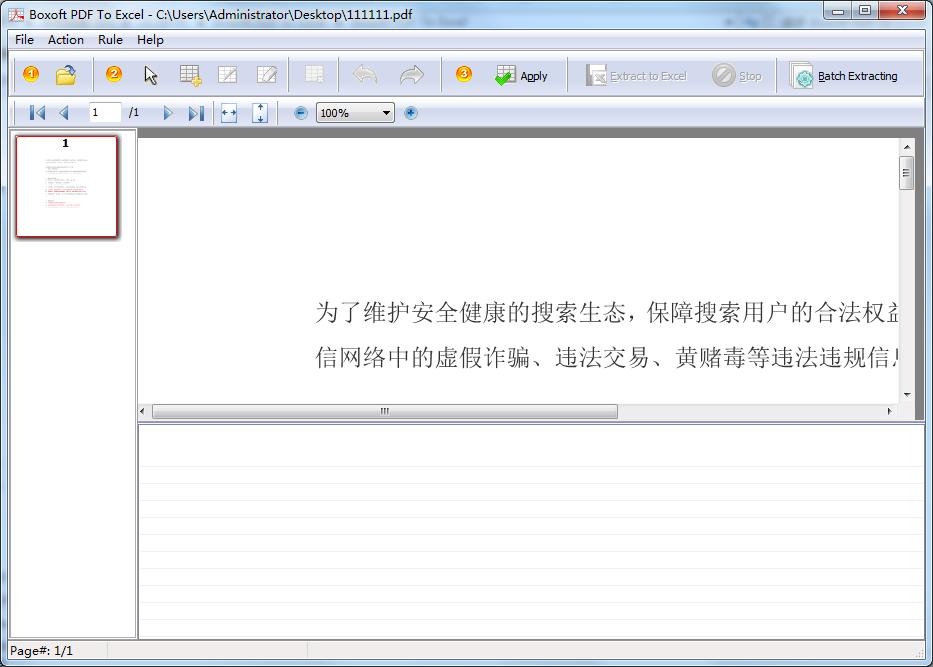
Task: Select the arrow pointer tool
Action: (151, 75)
